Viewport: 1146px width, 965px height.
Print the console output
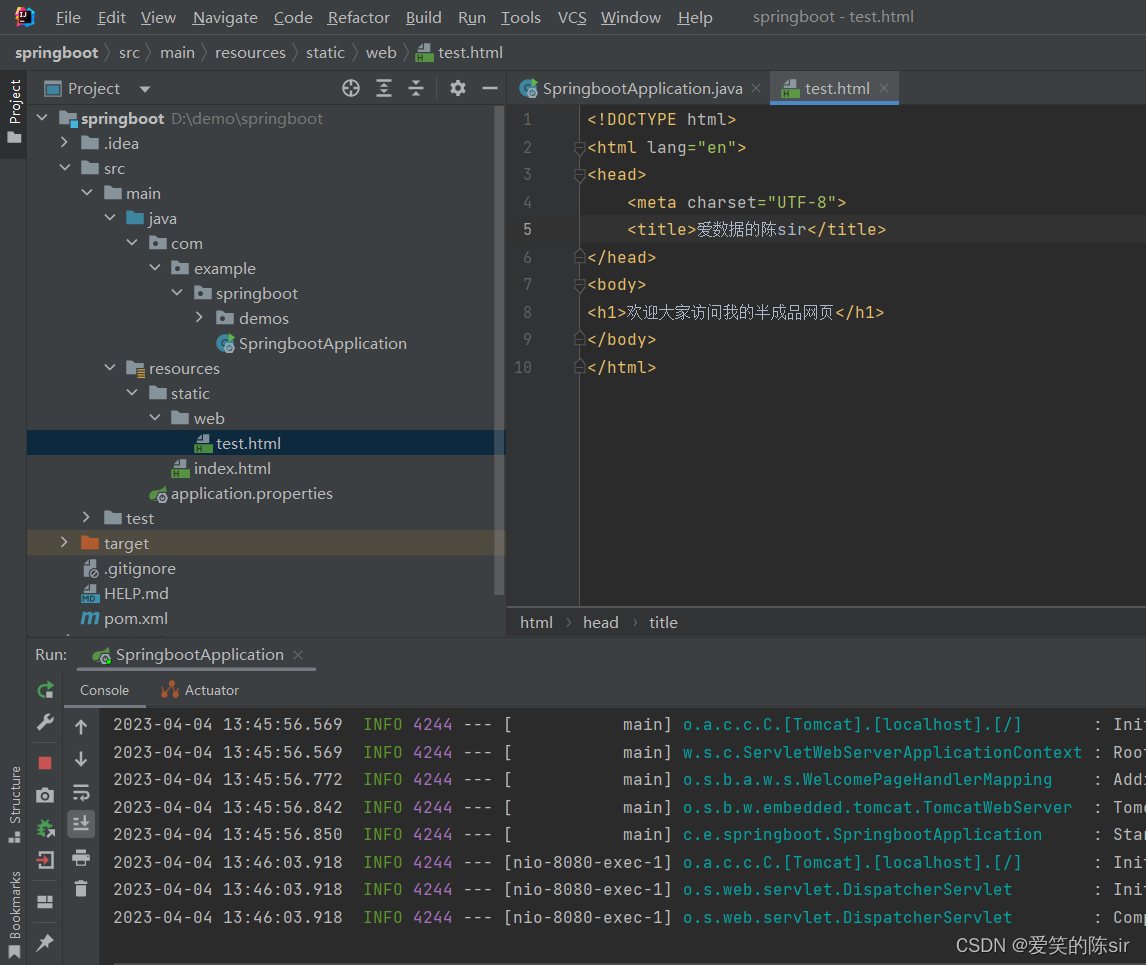click(81, 857)
